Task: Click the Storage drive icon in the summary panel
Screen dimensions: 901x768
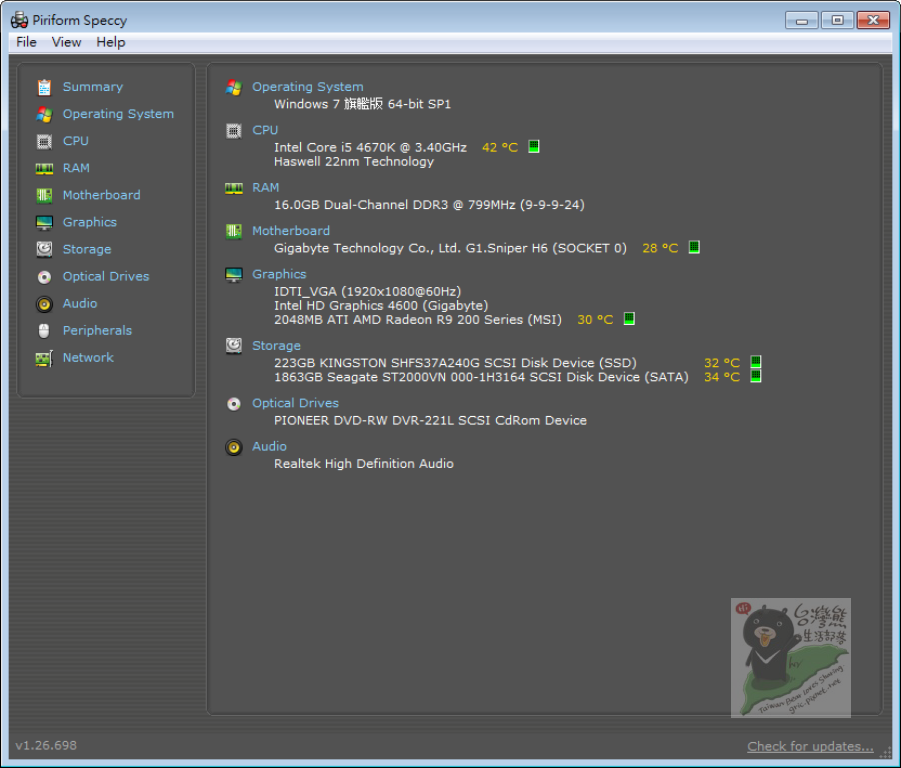Action: 234,346
